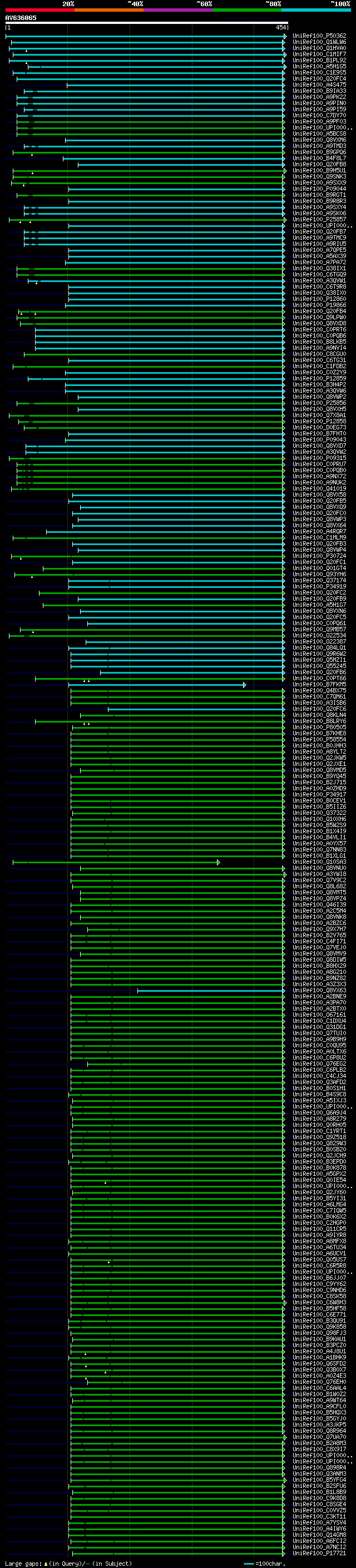Viewport: 356px width, 1568px height.
Task: Open hit UniRef100_P34917
Action: tap(319, 795)
